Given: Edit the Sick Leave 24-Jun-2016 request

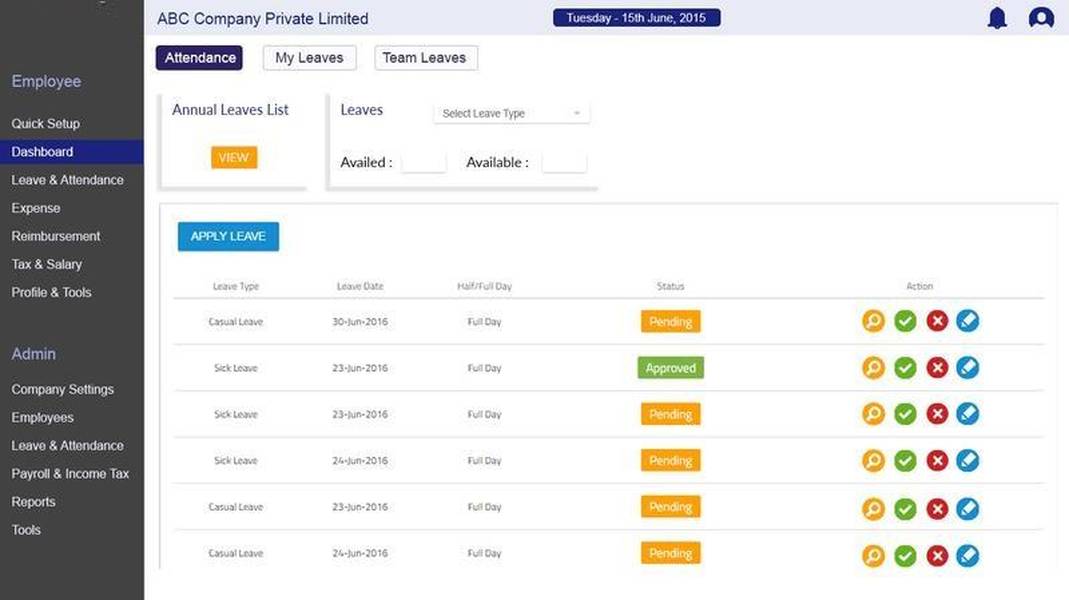Looking at the screenshot, I should 968,461.
